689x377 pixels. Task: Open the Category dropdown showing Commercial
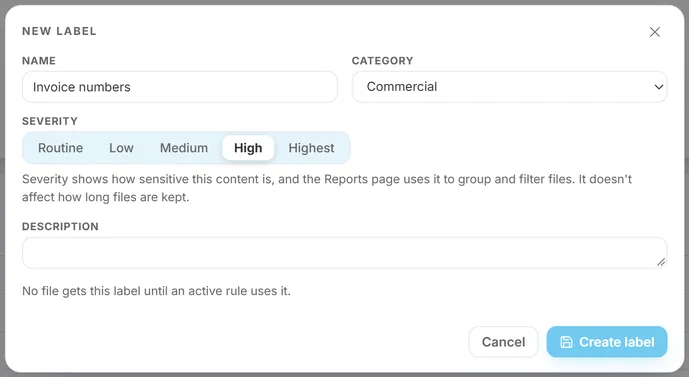[x=509, y=87]
